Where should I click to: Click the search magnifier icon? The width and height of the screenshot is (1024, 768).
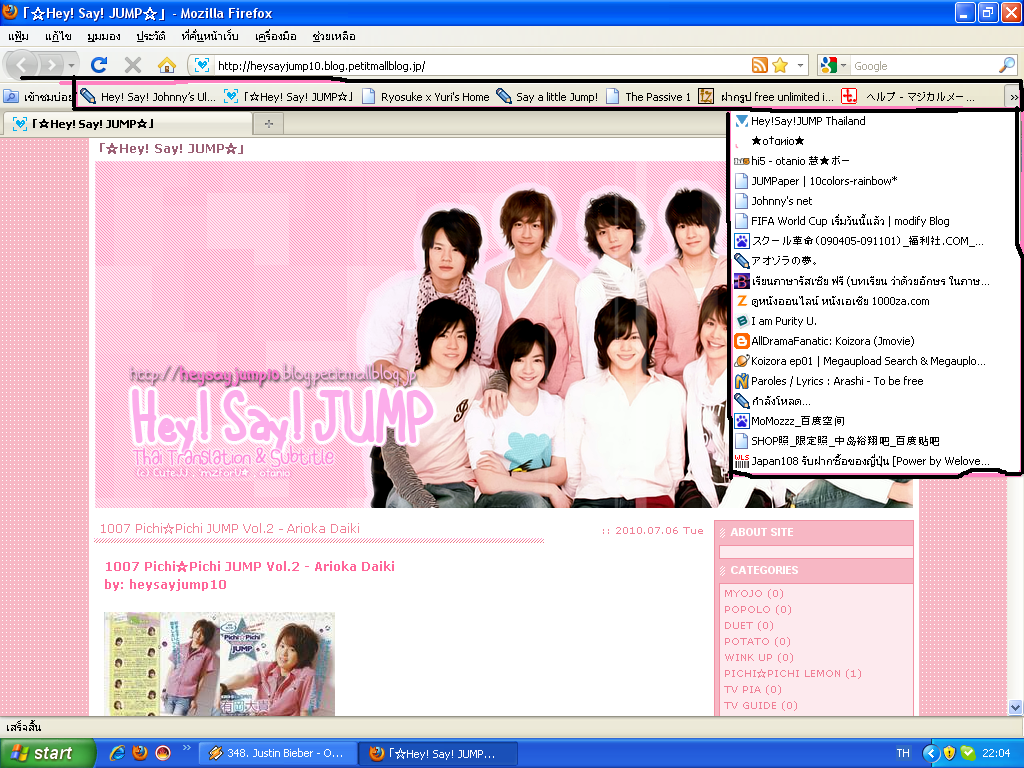click(1007, 65)
